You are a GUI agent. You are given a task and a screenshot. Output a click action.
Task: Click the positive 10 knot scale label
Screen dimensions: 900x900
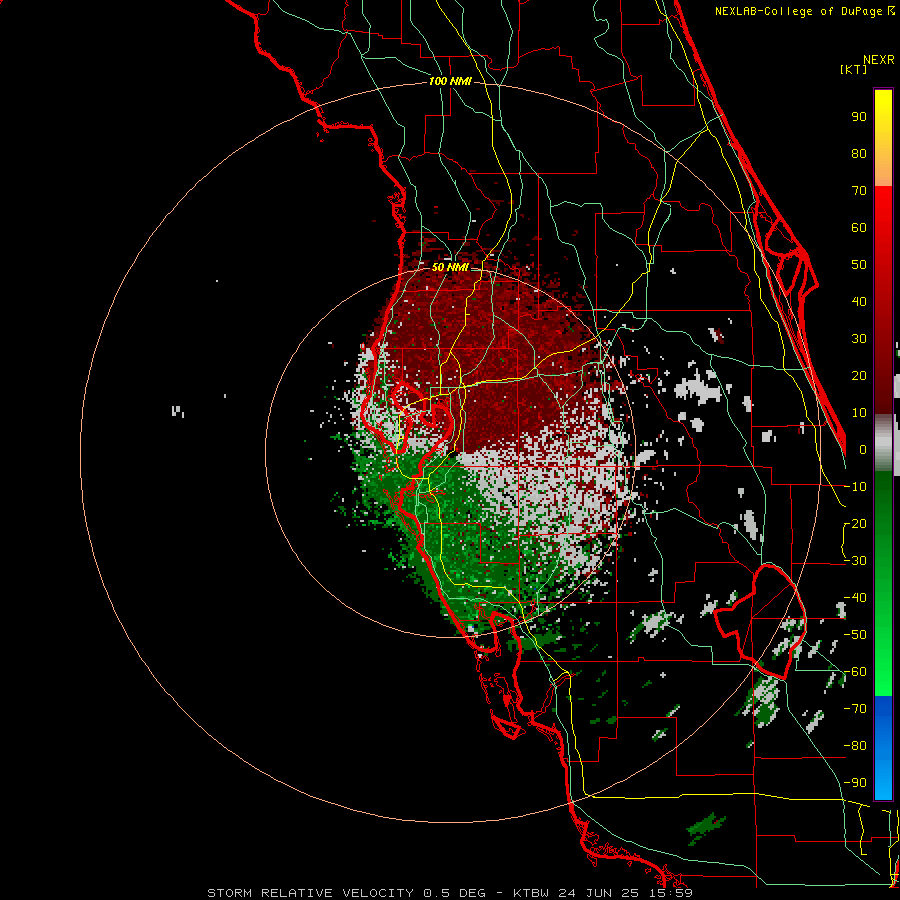tap(859, 413)
